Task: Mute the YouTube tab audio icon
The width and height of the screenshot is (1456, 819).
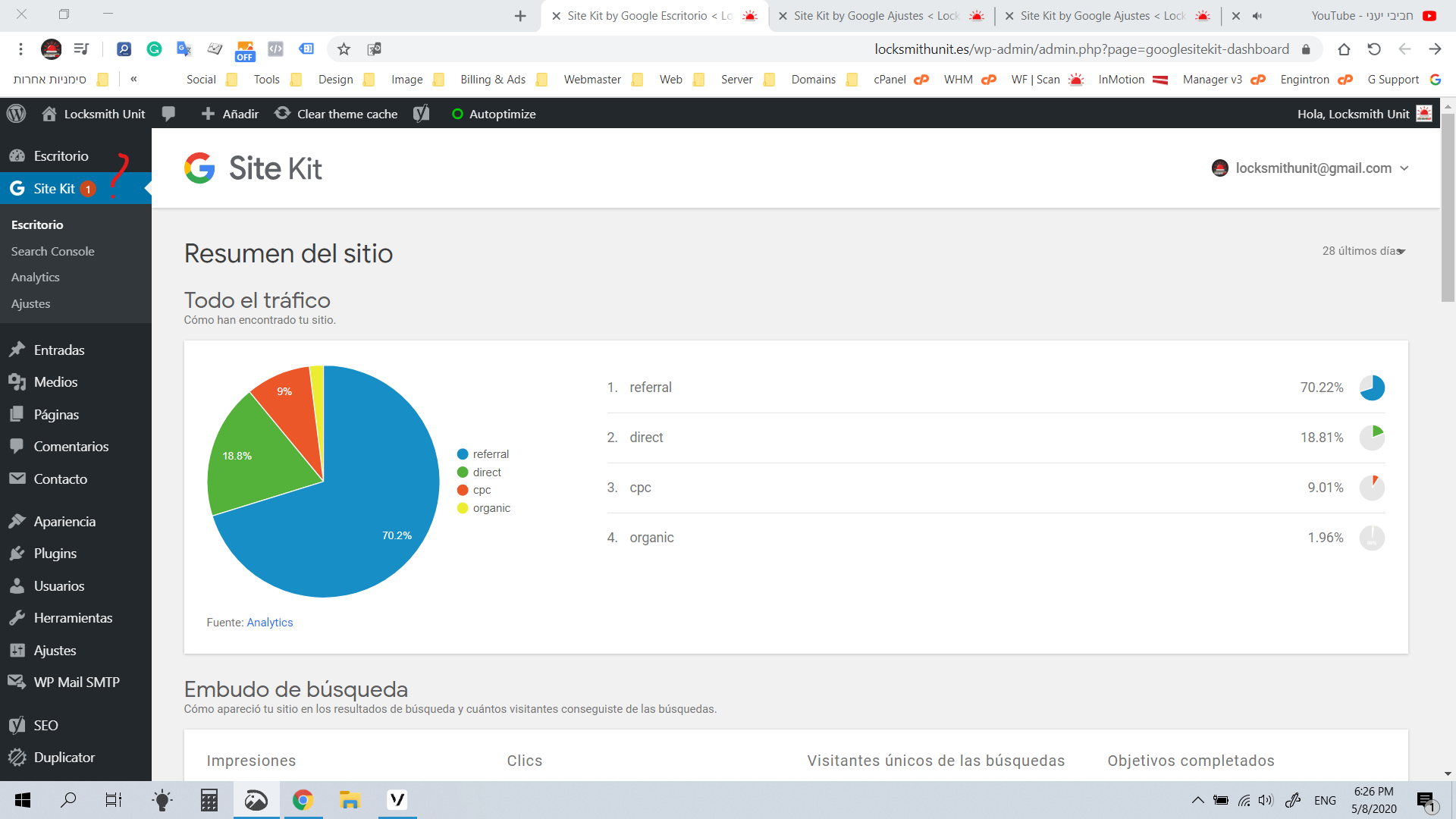Action: [x=1257, y=16]
